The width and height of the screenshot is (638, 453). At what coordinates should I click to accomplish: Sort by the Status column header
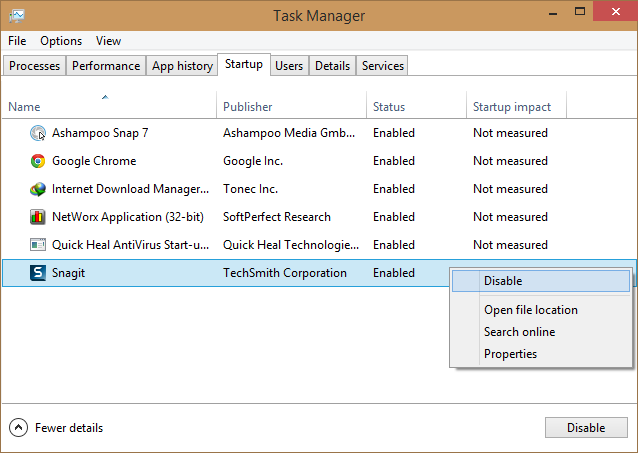(x=416, y=105)
